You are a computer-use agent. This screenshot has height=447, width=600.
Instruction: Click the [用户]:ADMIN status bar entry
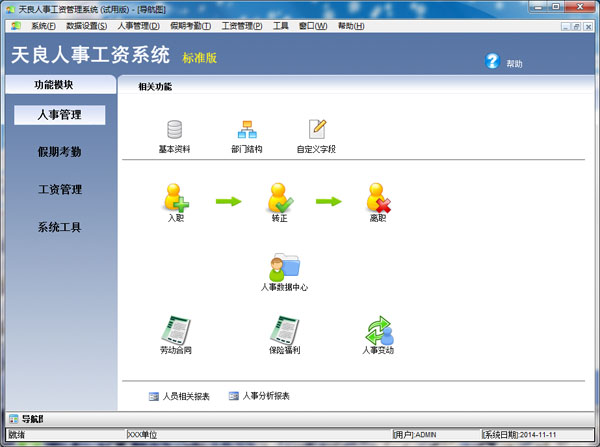(x=415, y=435)
